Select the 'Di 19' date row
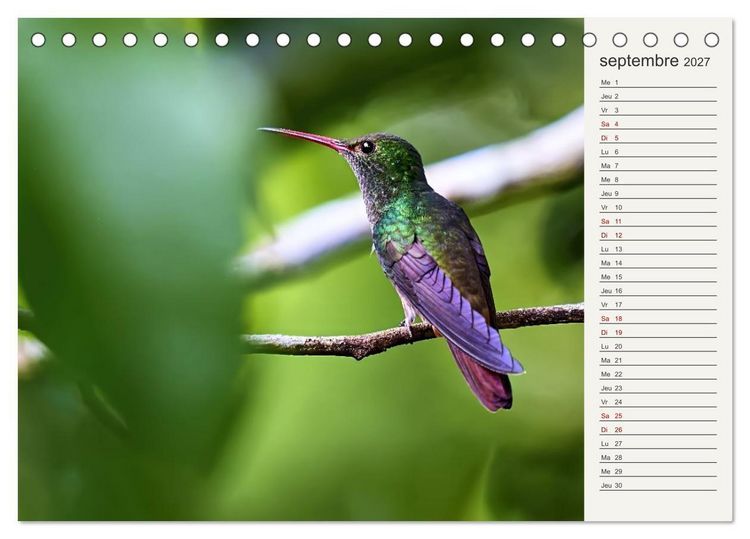Screen dimensions: 750x539 point(658,332)
